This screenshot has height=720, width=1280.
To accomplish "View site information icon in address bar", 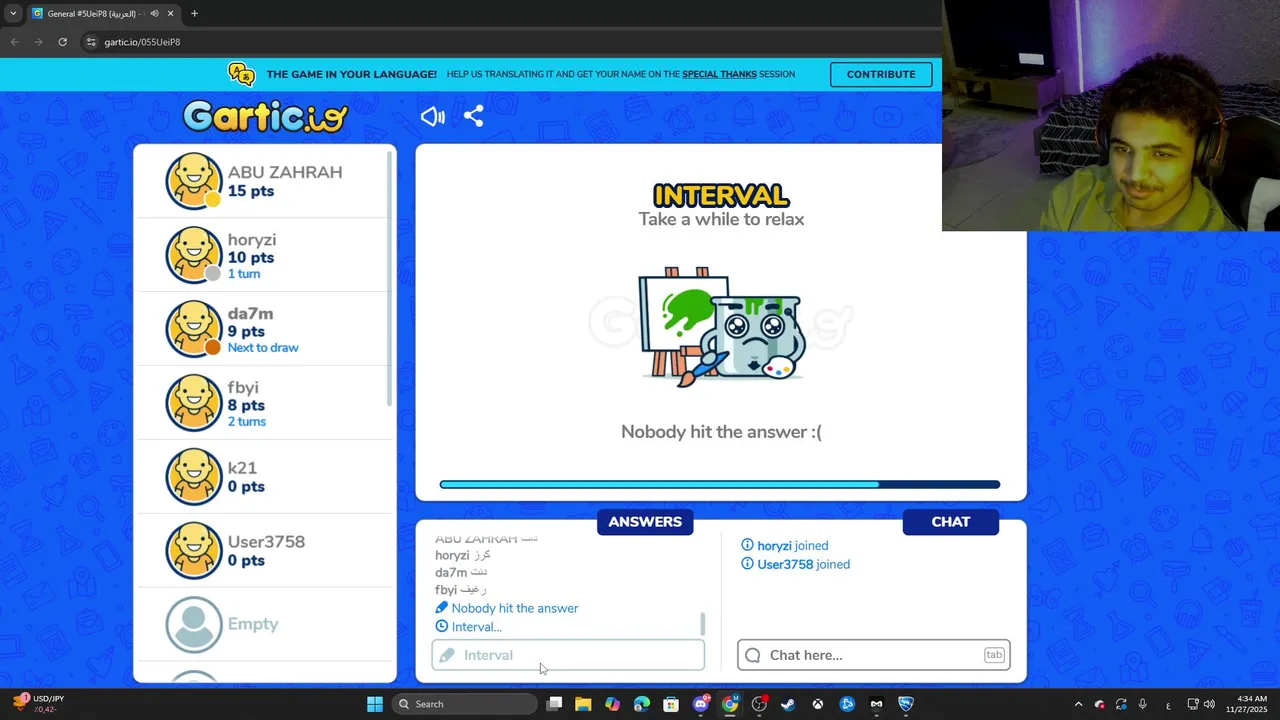I will point(91,42).
